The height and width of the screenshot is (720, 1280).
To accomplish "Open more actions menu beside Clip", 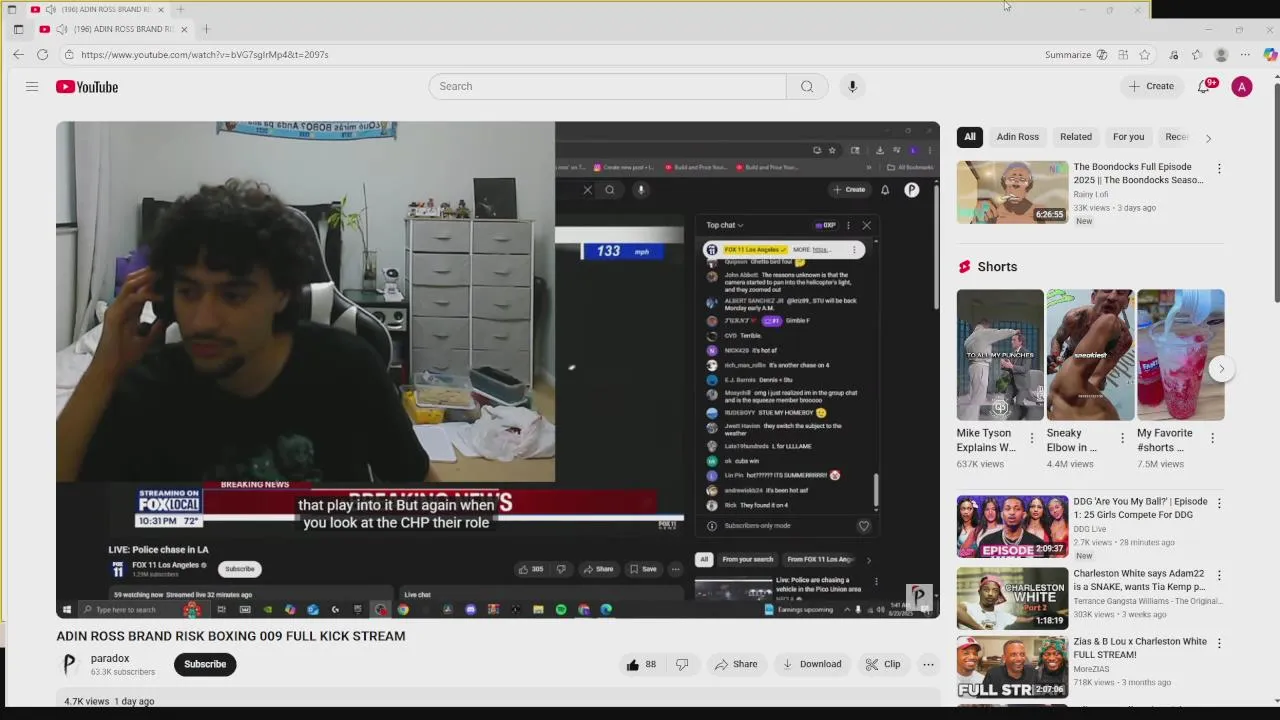I will coord(928,664).
